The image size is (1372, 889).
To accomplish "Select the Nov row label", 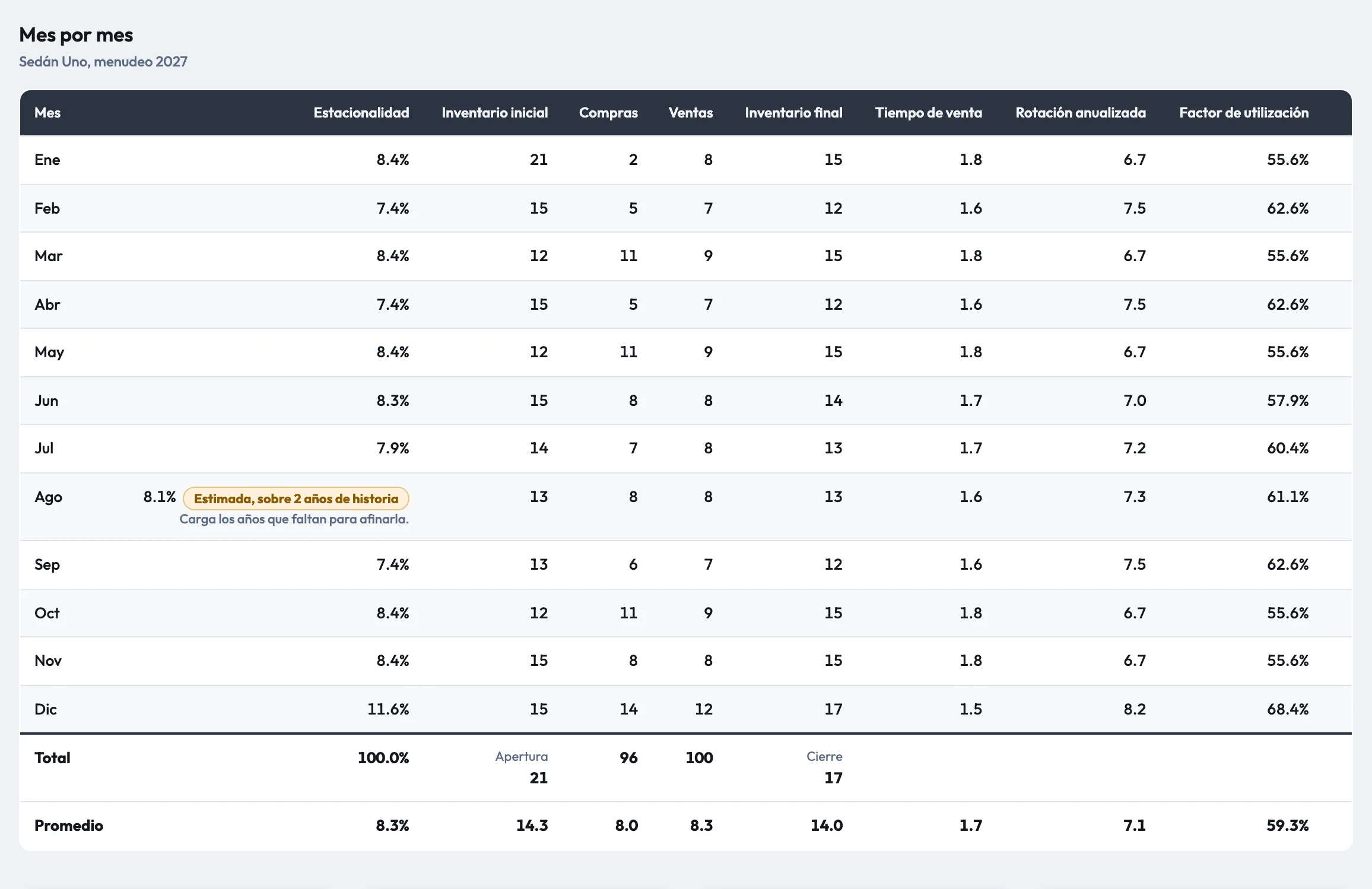I will [48, 661].
